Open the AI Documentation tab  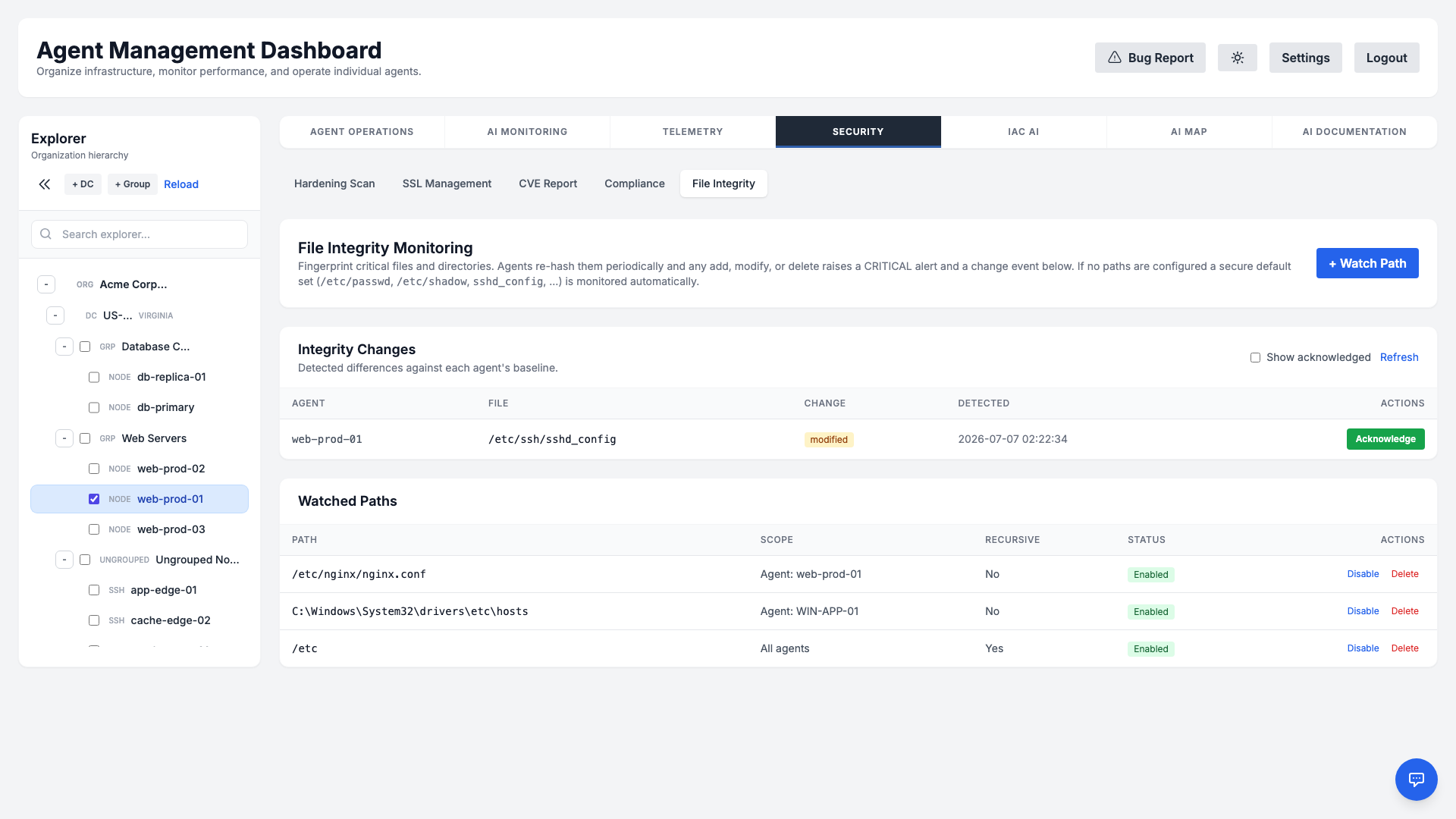[1354, 132]
